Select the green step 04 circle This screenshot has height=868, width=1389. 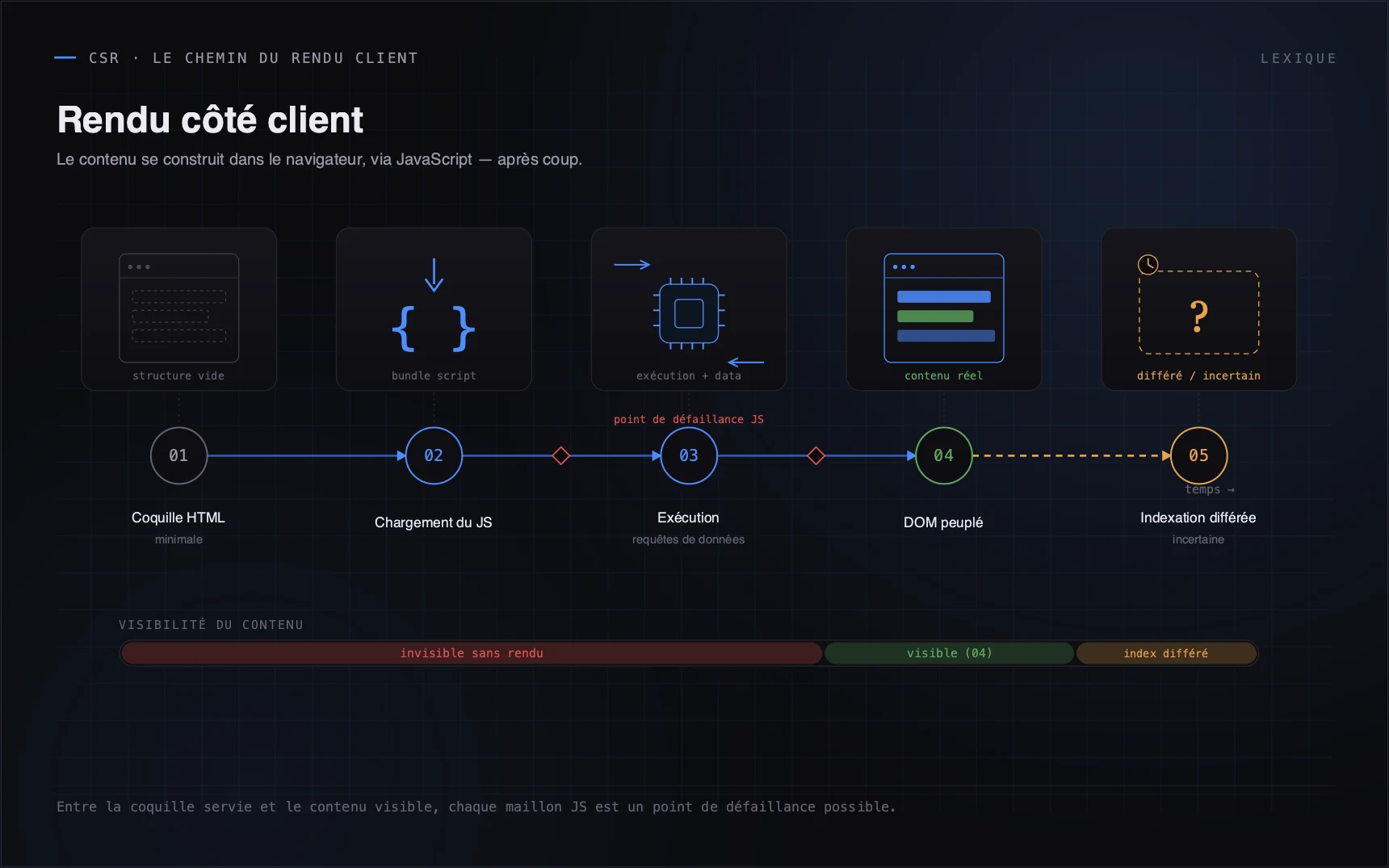[944, 455]
